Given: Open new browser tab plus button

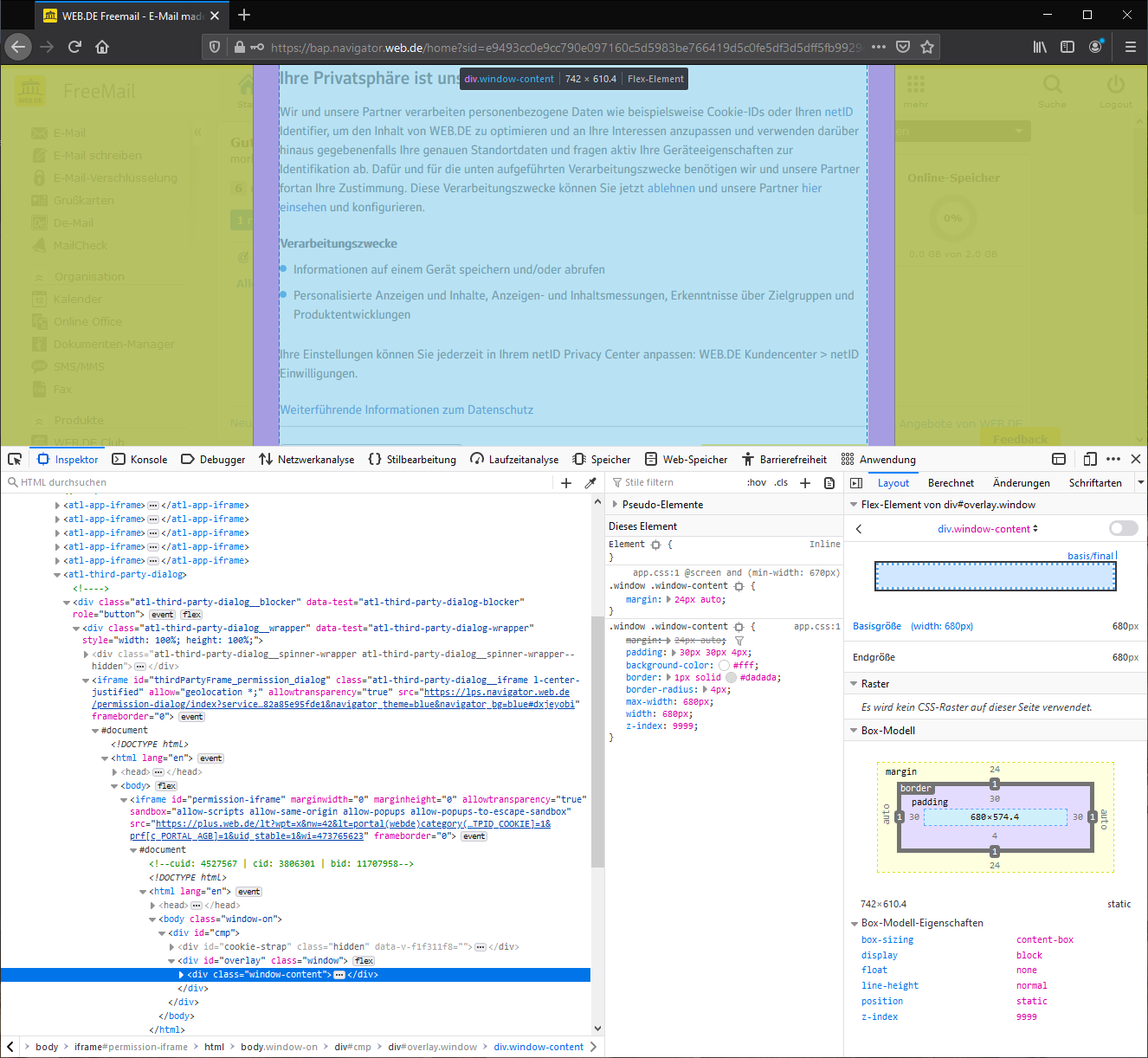Looking at the screenshot, I should (x=244, y=15).
